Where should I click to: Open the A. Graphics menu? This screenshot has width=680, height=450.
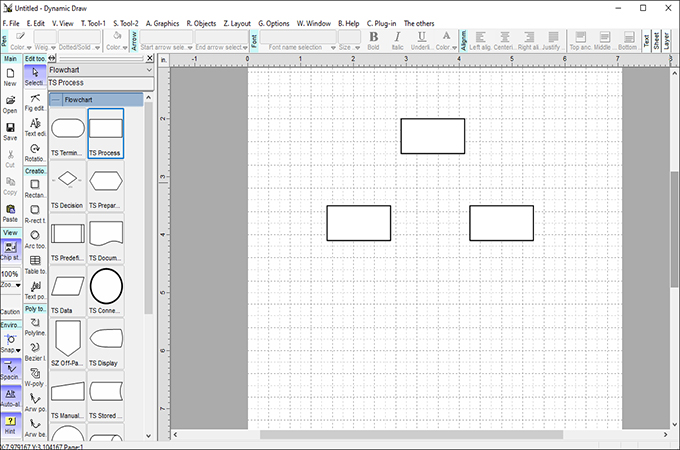(x=162, y=23)
